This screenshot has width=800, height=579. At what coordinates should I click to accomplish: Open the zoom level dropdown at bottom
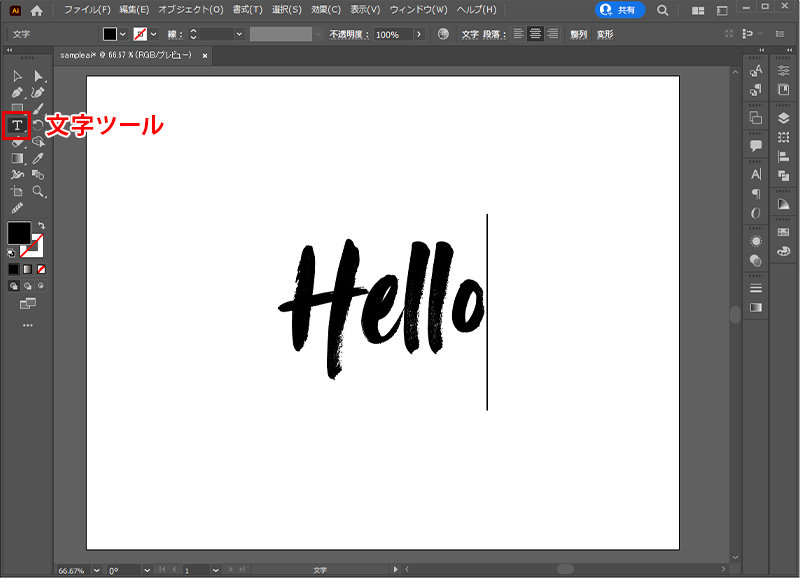pyautogui.click(x=96, y=570)
